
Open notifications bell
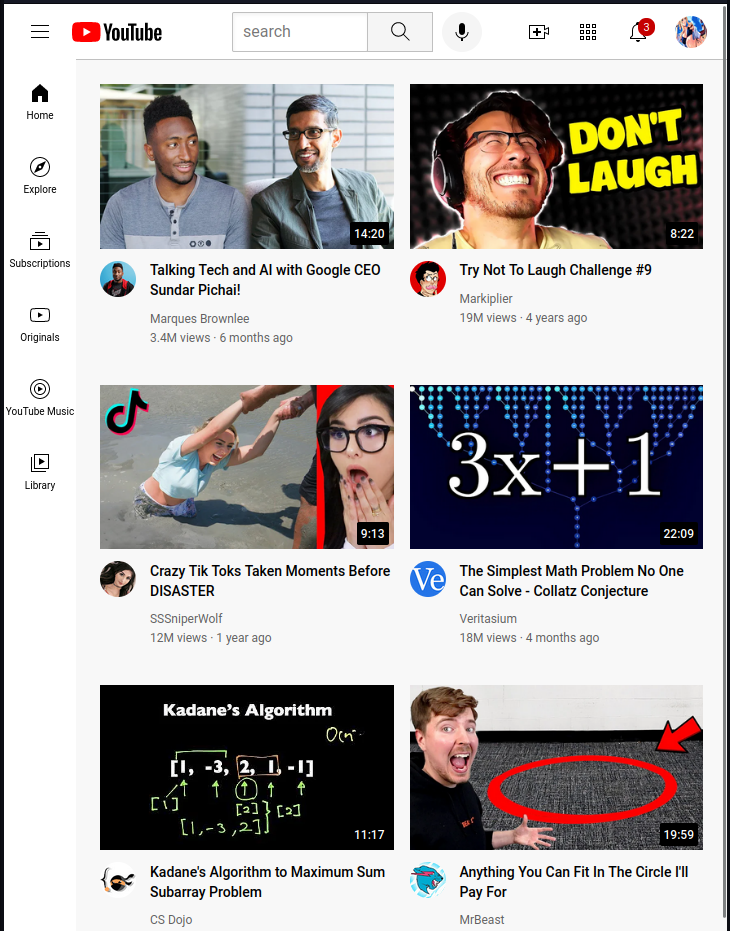pyautogui.click(x=639, y=31)
